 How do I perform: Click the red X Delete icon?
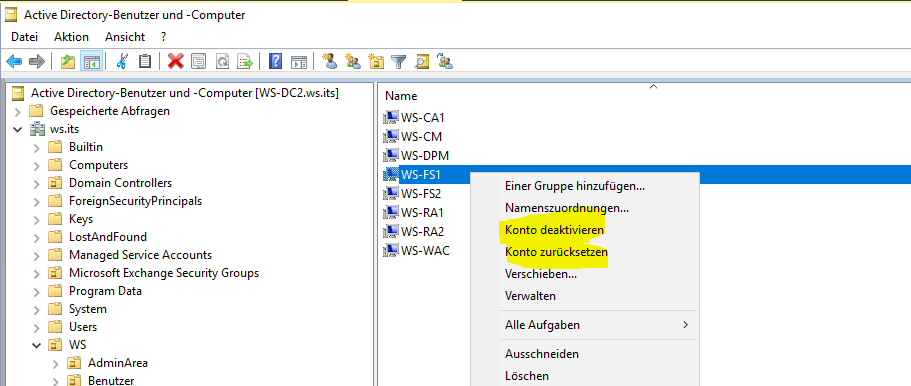(x=175, y=61)
